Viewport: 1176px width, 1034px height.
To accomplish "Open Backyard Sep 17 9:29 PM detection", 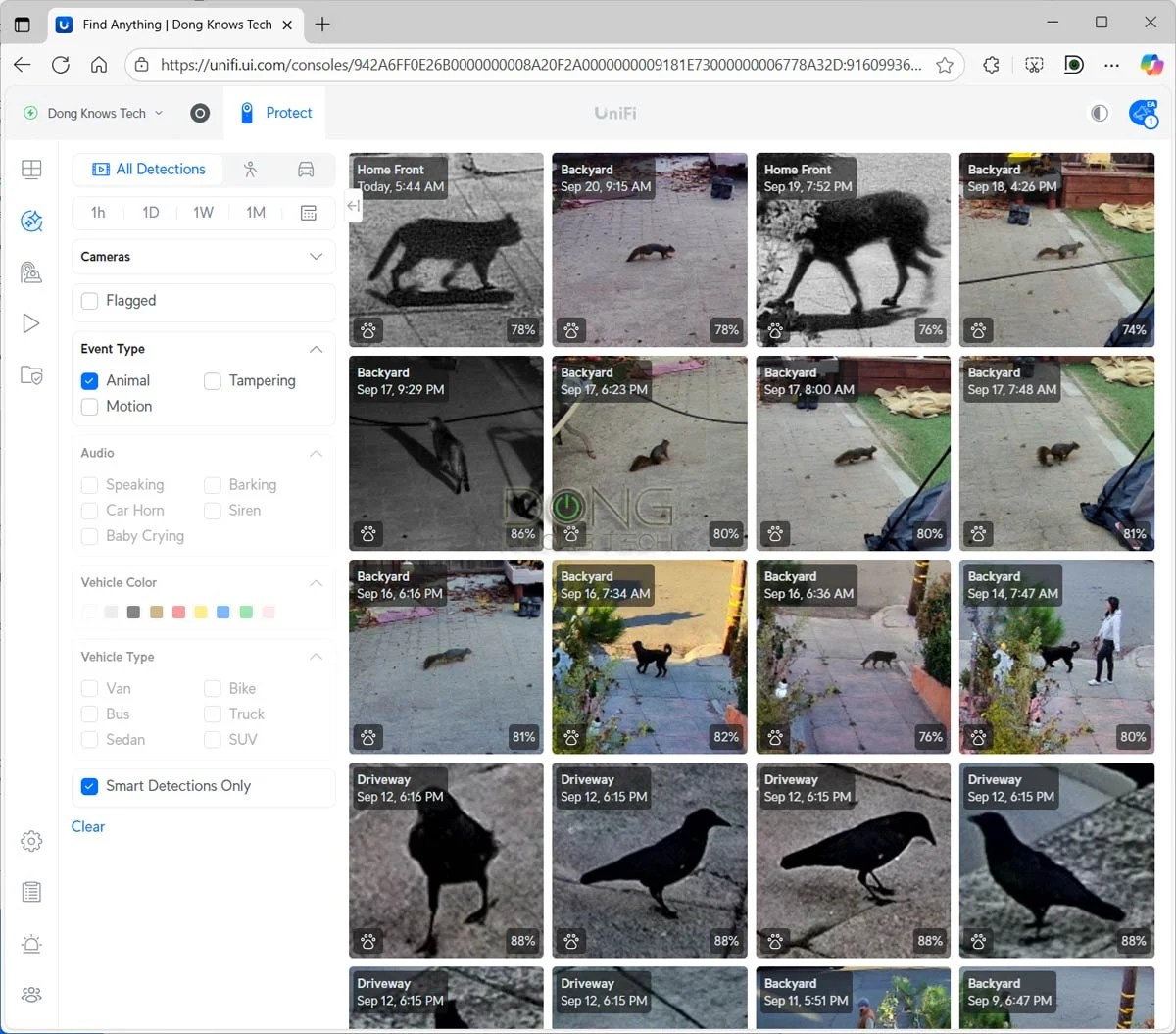I will (x=446, y=454).
